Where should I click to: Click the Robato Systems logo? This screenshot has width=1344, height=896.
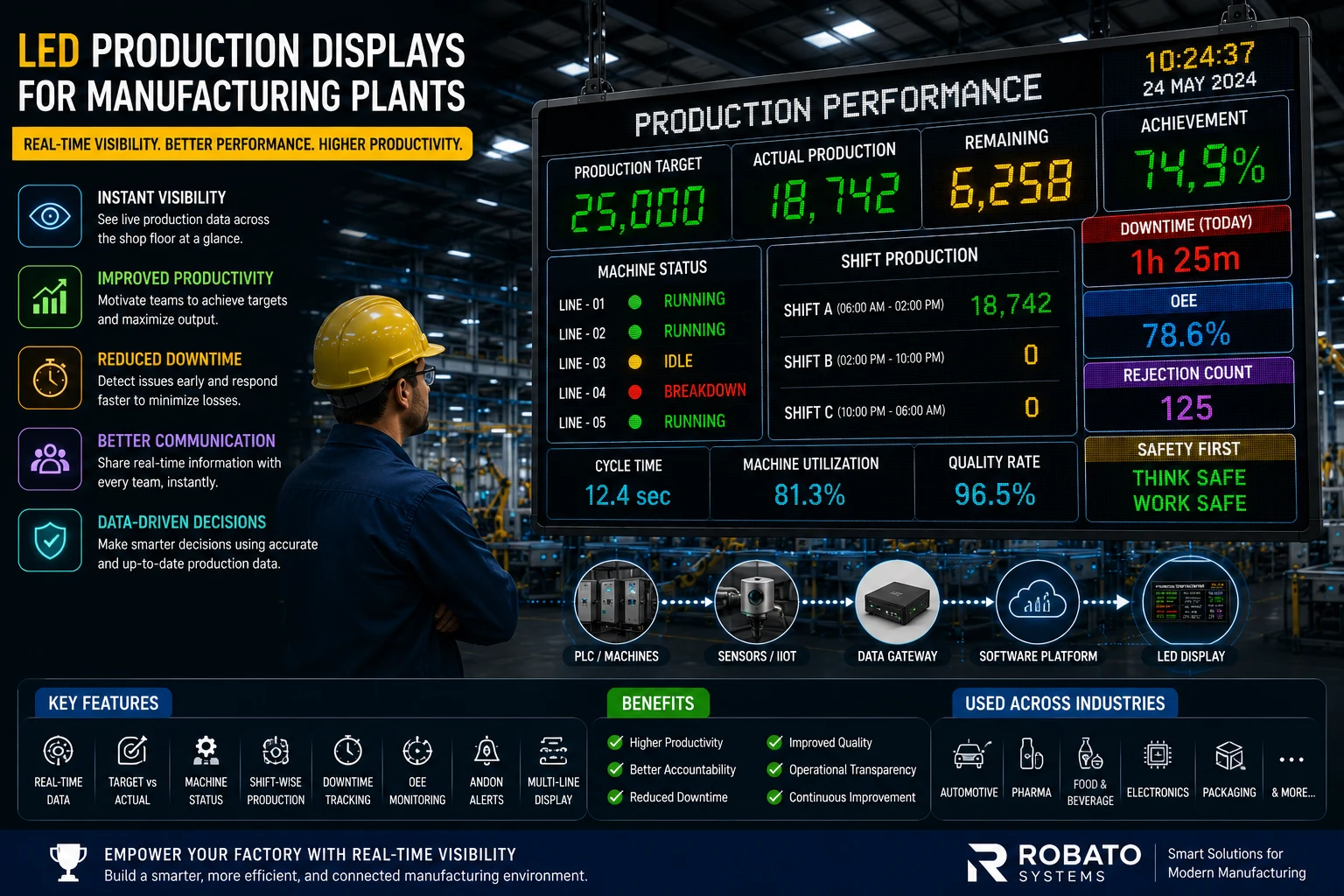click(1054, 863)
